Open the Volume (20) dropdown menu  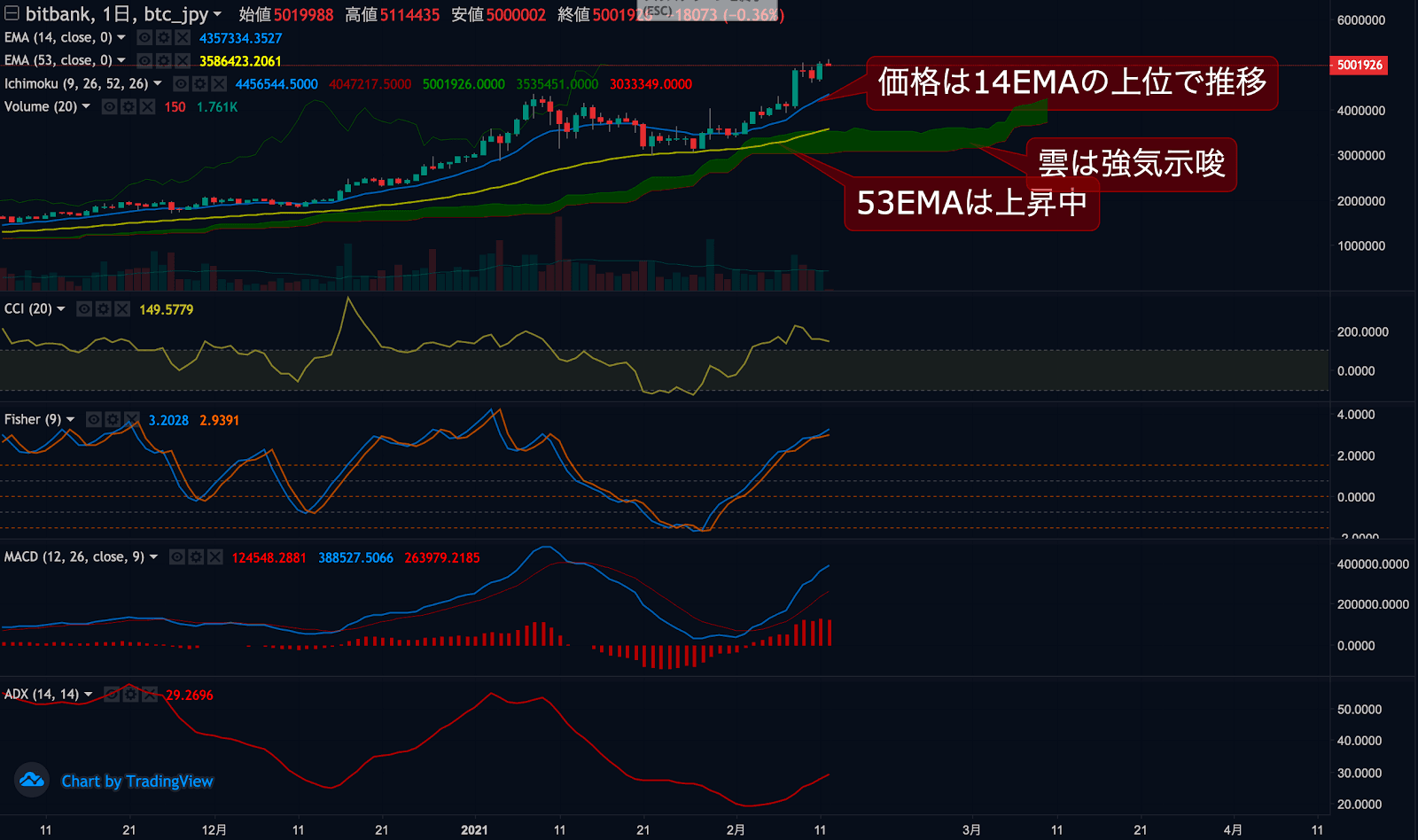(86, 107)
